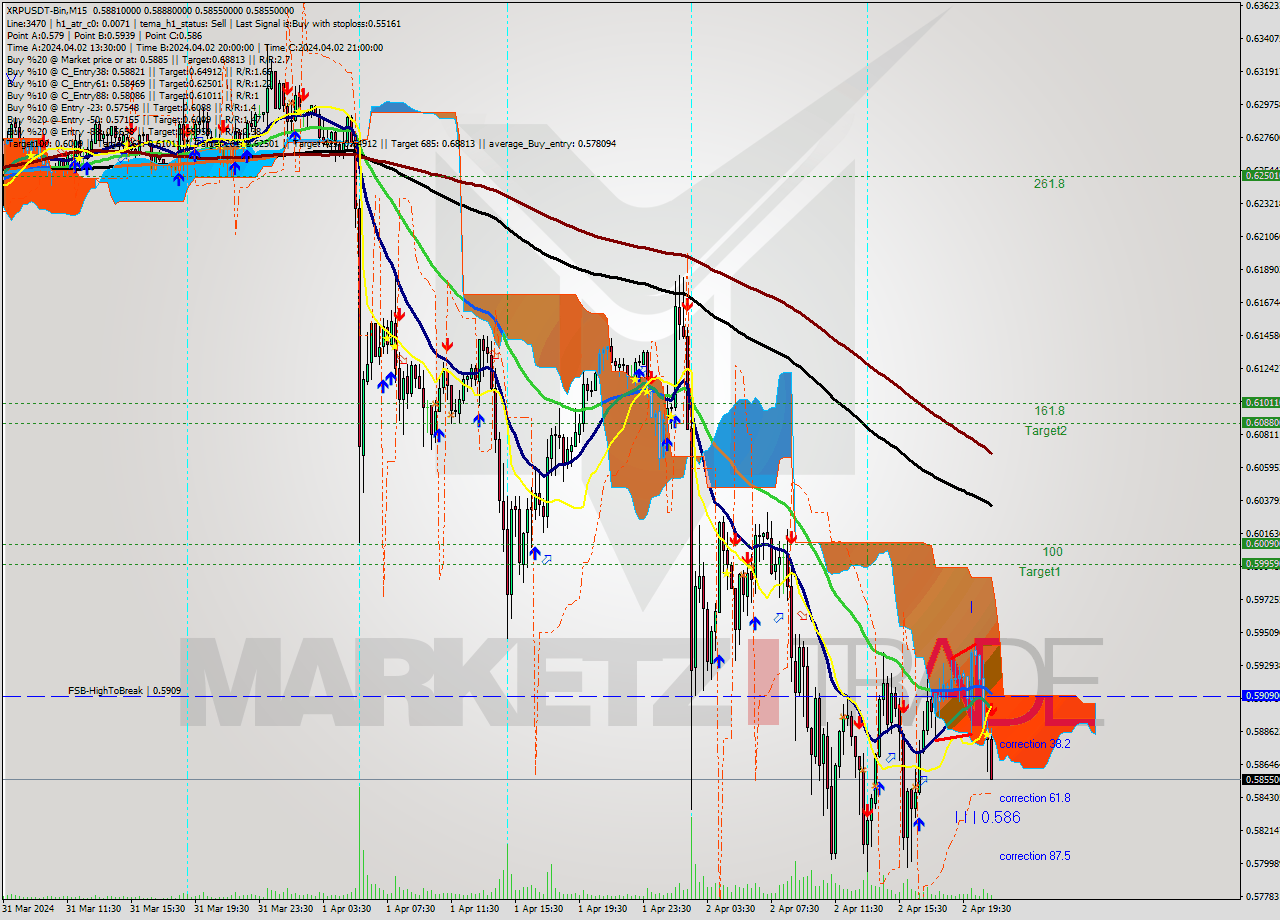The height and width of the screenshot is (920, 1280).
Task: Click the 261.8 Fibonacci level label
Action: coord(1049,184)
